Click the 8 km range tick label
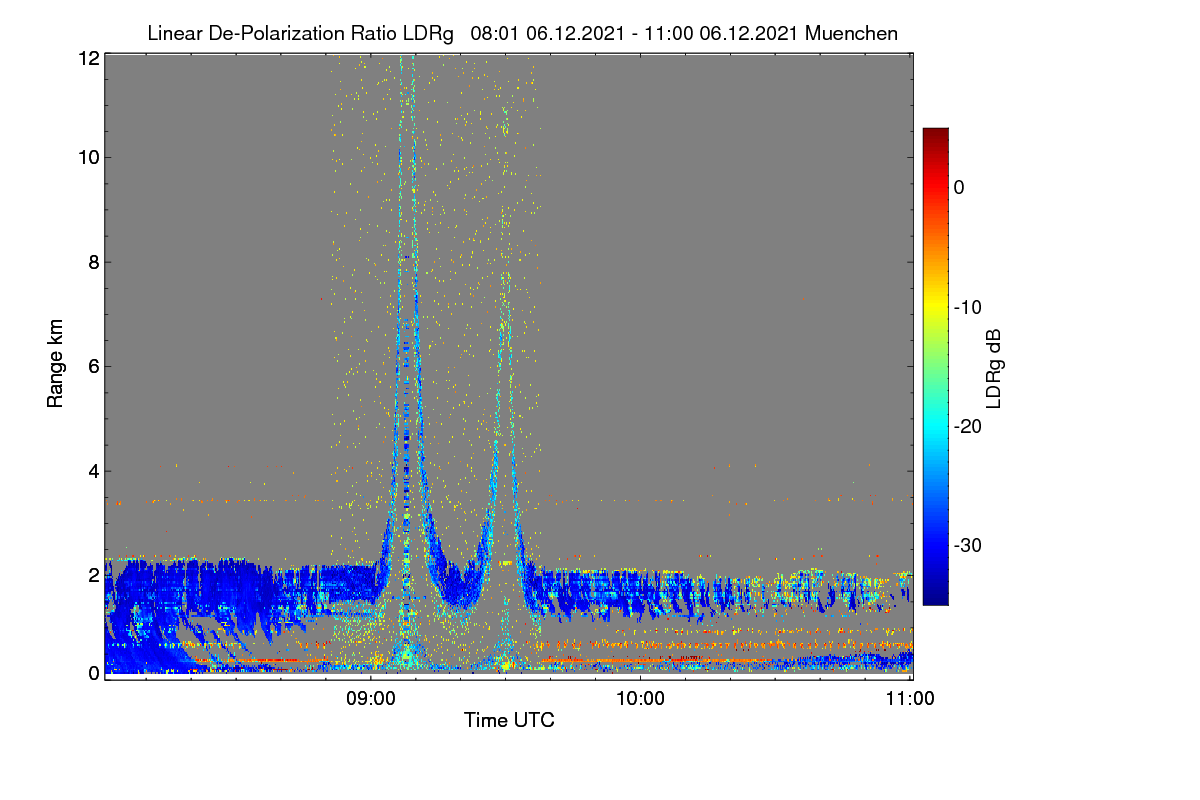 pyautogui.click(x=94, y=262)
